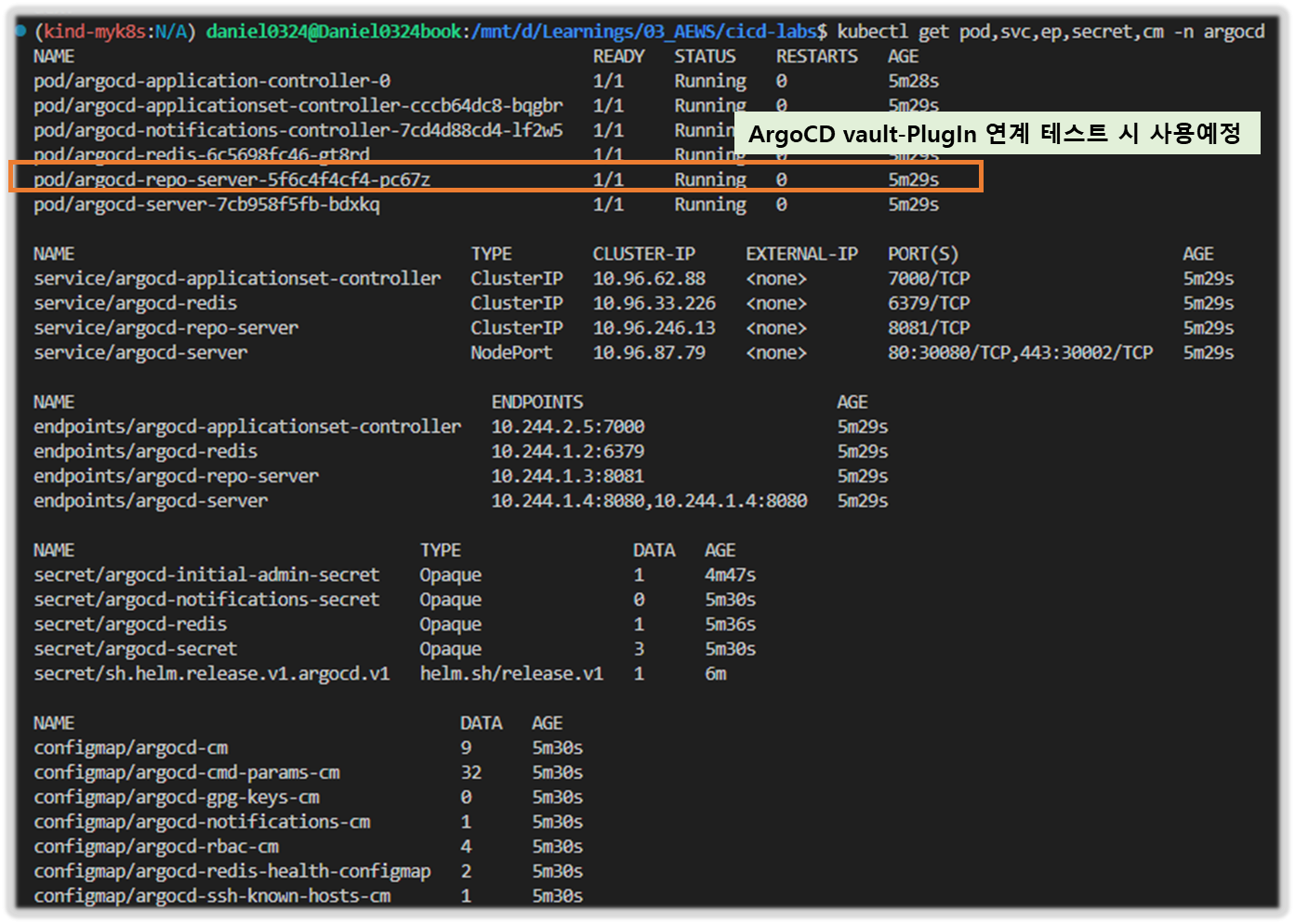Screen dimensions: 1295x924
Task: Click the STATUS column header of pods
Action: tap(705, 57)
